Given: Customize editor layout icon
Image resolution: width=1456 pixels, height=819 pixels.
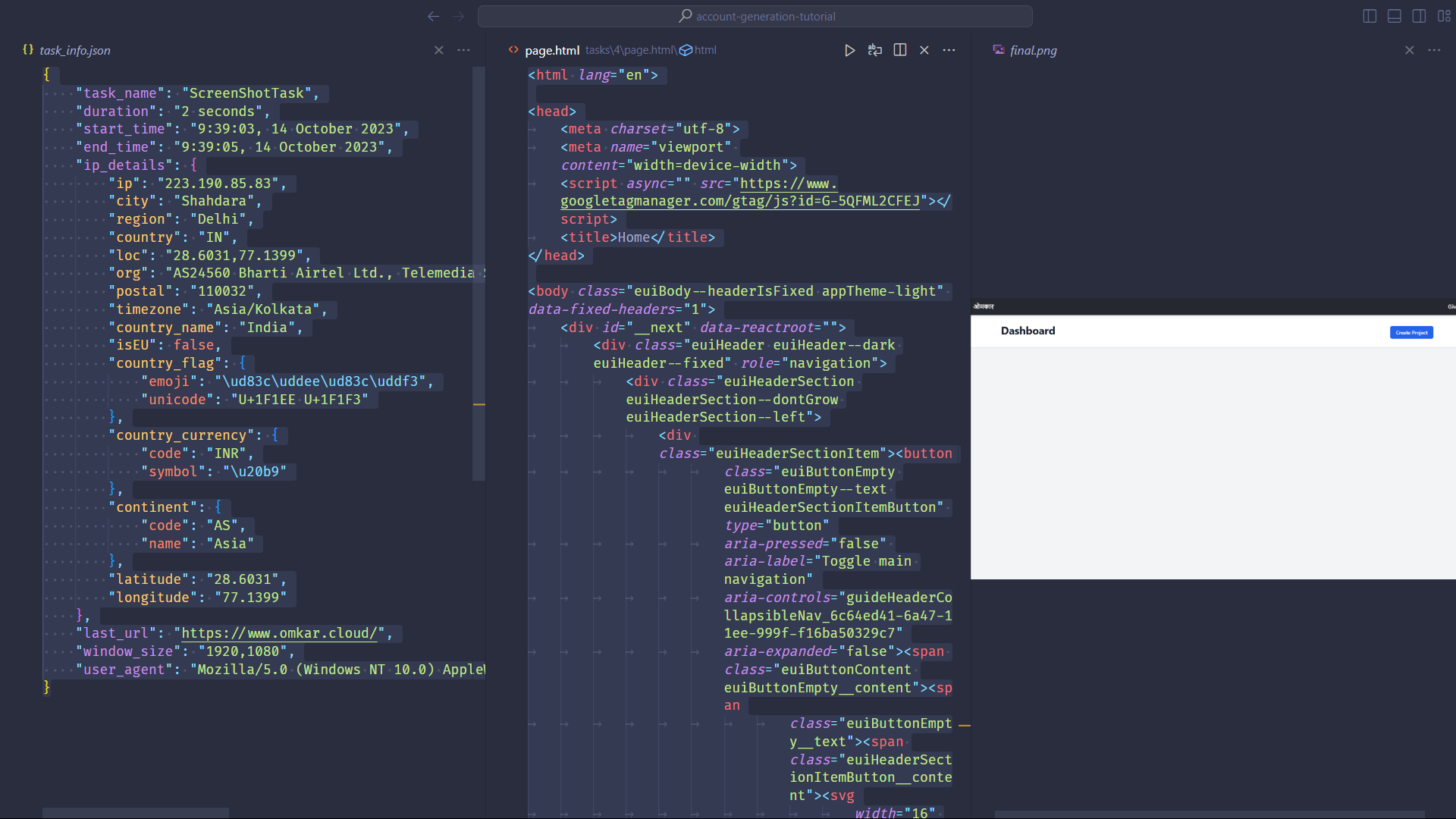Looking at the screenshot, I should (1443, 16).
